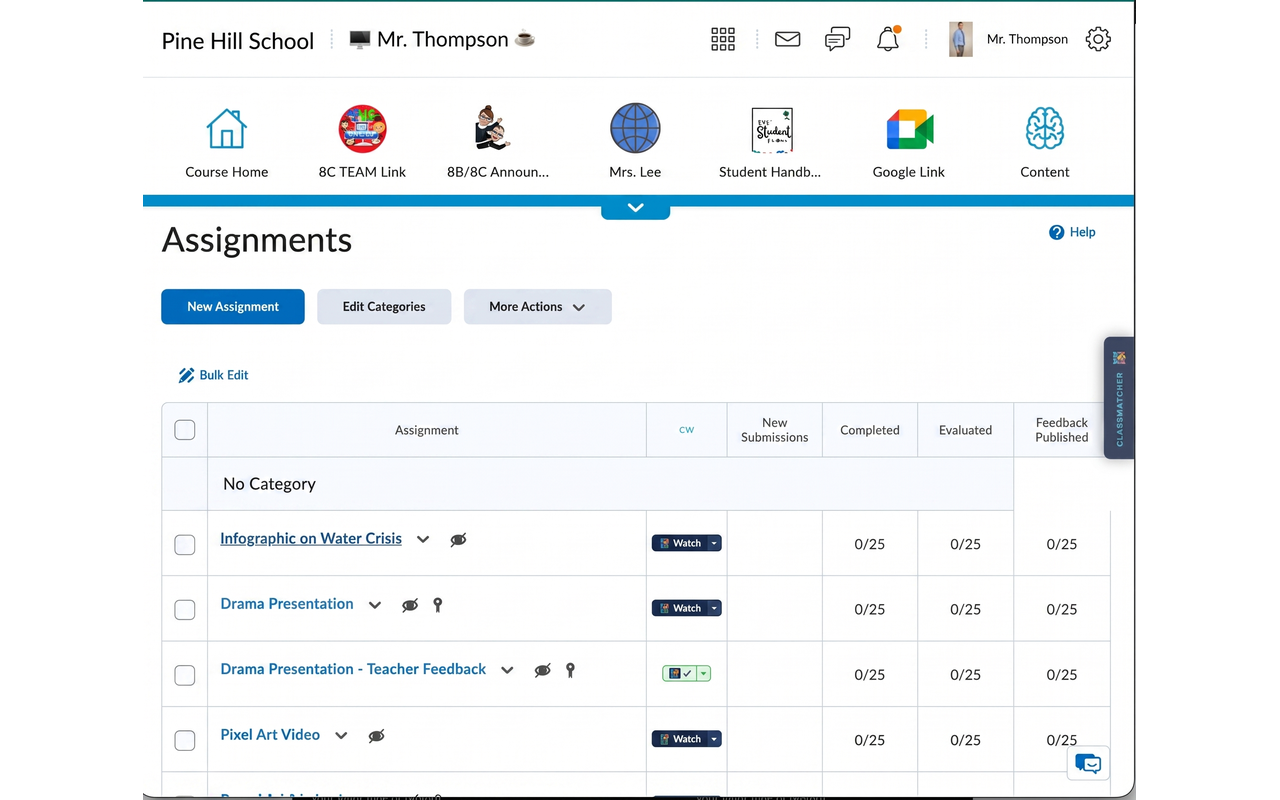Click the Pine Hill School title
The image size is (1280, 800).
(238, 41)
